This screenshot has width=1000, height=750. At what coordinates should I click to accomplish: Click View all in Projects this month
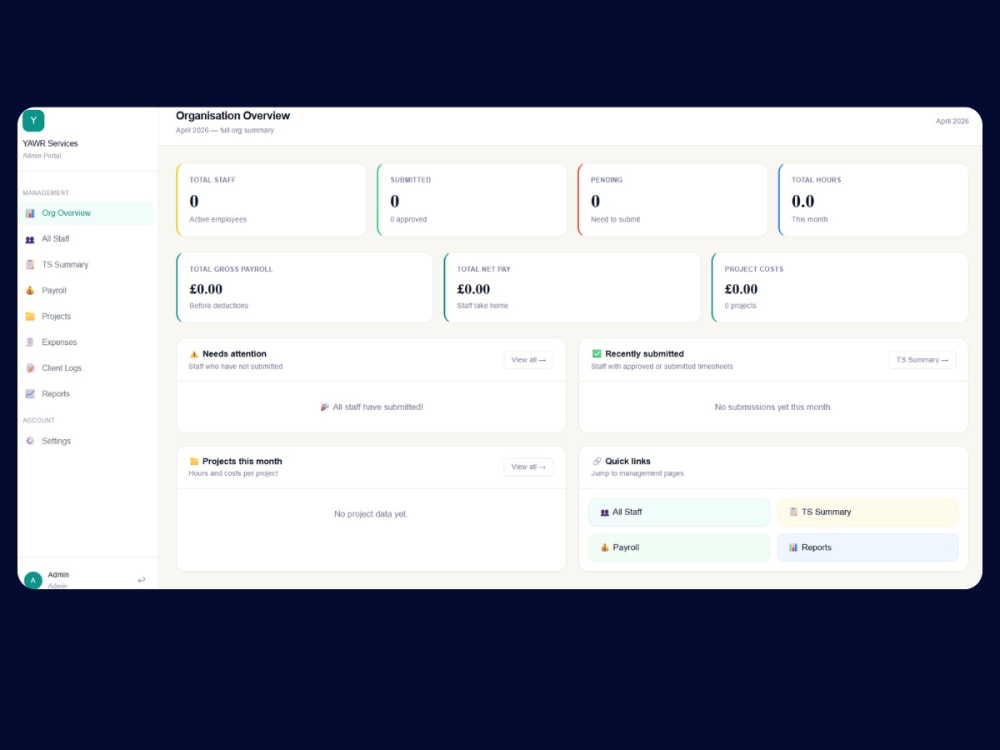pos(529,467)
